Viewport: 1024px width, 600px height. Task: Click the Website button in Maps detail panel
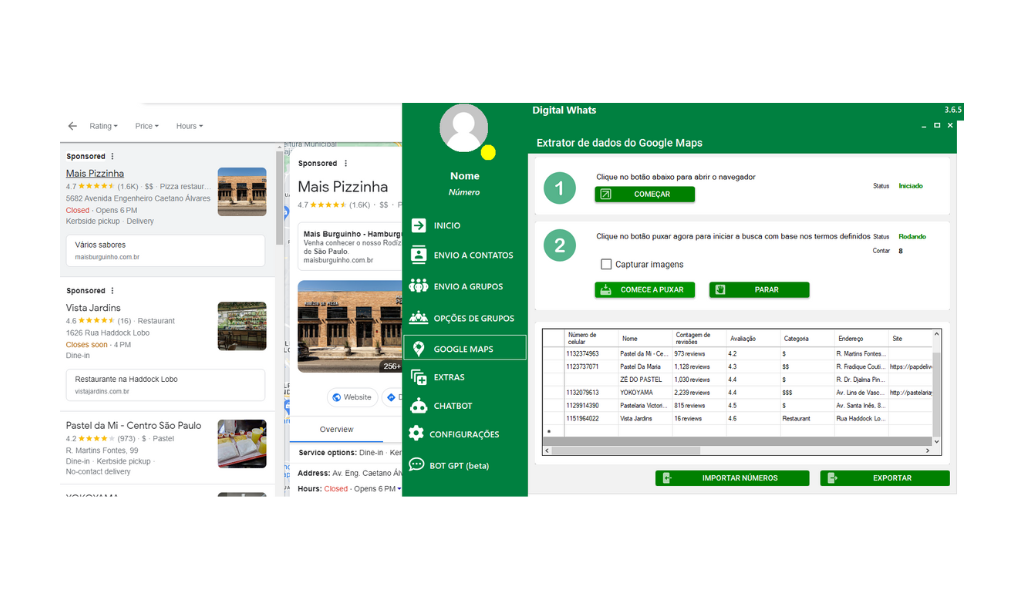351,397
